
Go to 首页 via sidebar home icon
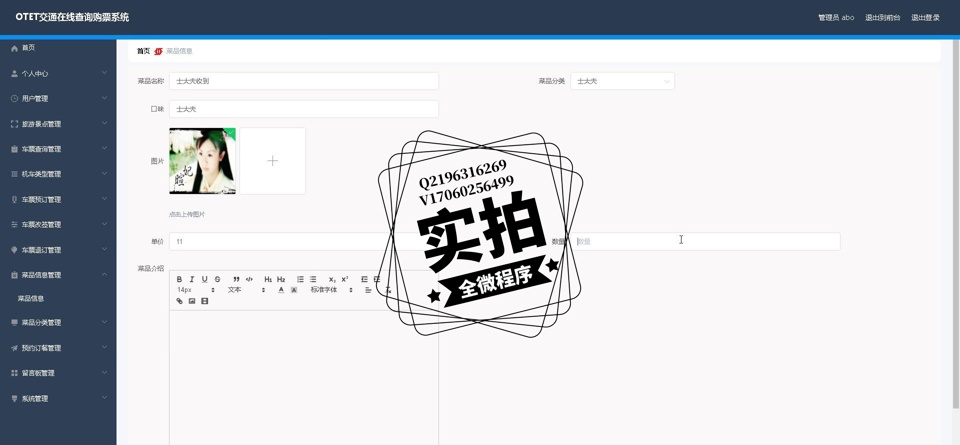[x=14, y=48]
